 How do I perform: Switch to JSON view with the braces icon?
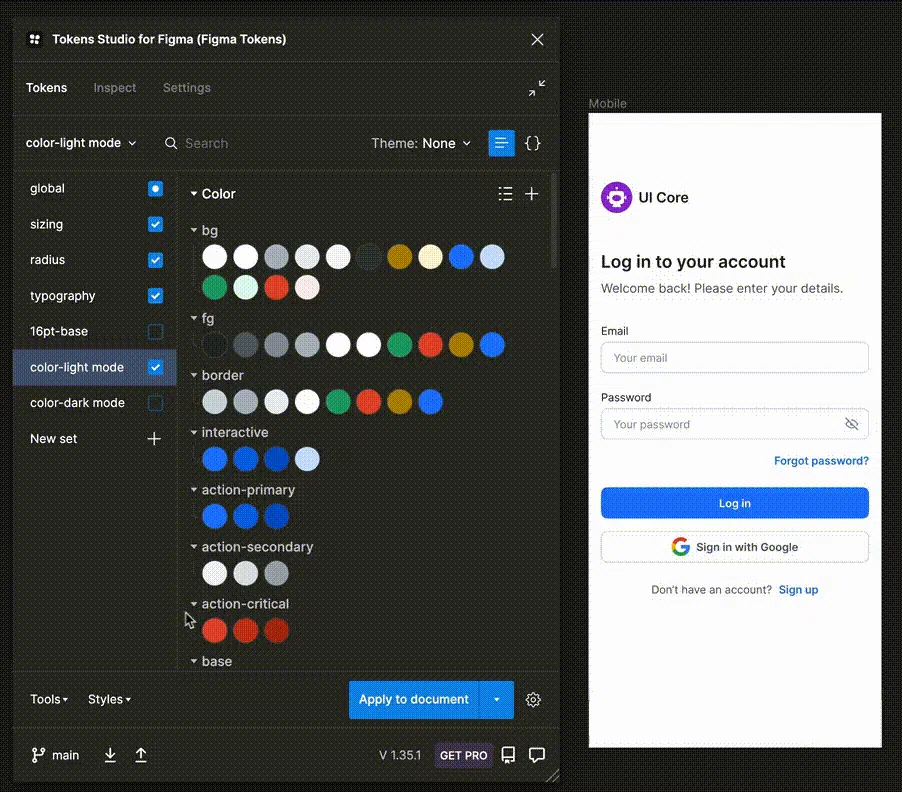click(533, 143)
